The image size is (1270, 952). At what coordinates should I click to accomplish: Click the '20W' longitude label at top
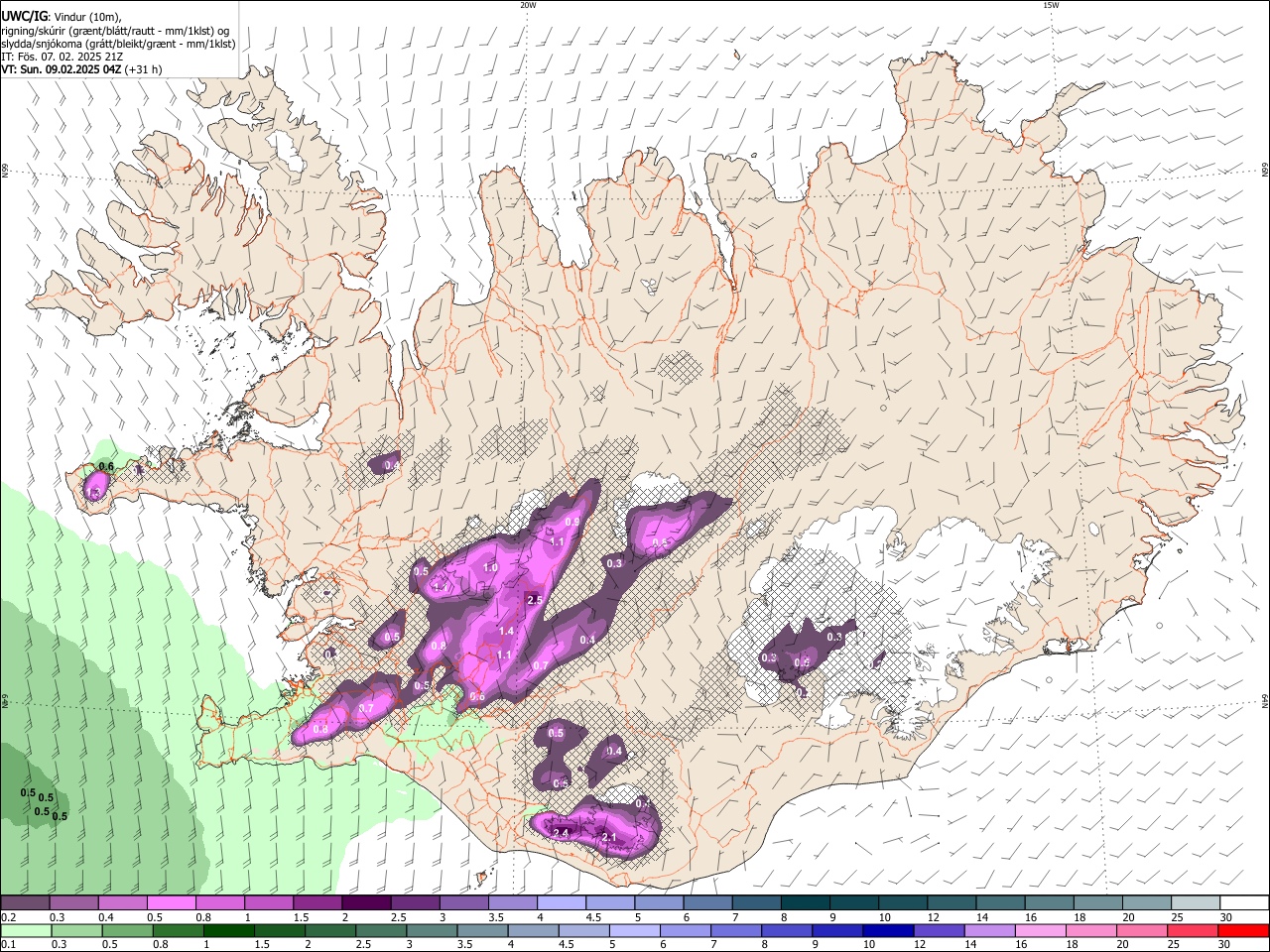tap(528, 5)
